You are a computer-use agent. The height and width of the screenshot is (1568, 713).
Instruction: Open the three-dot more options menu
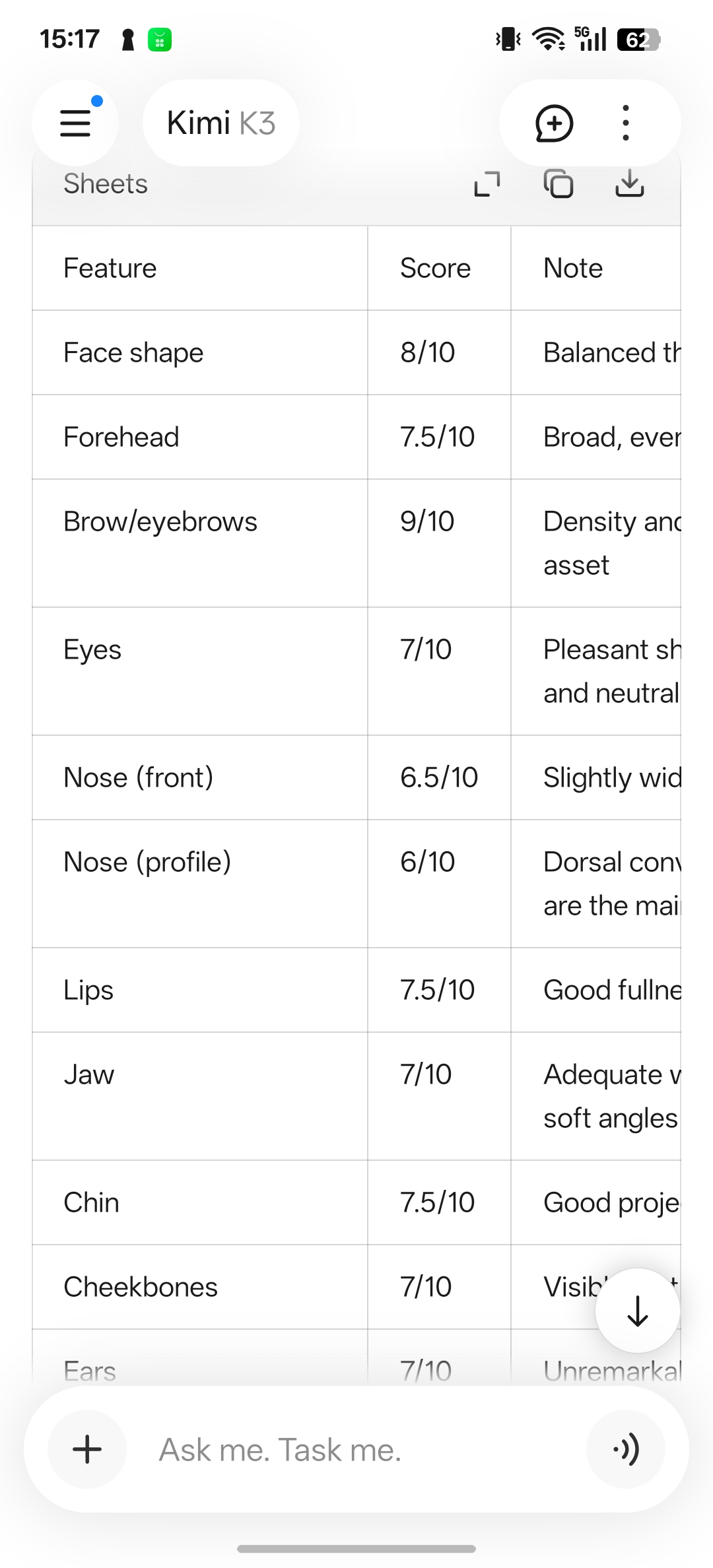click(625, 123)
